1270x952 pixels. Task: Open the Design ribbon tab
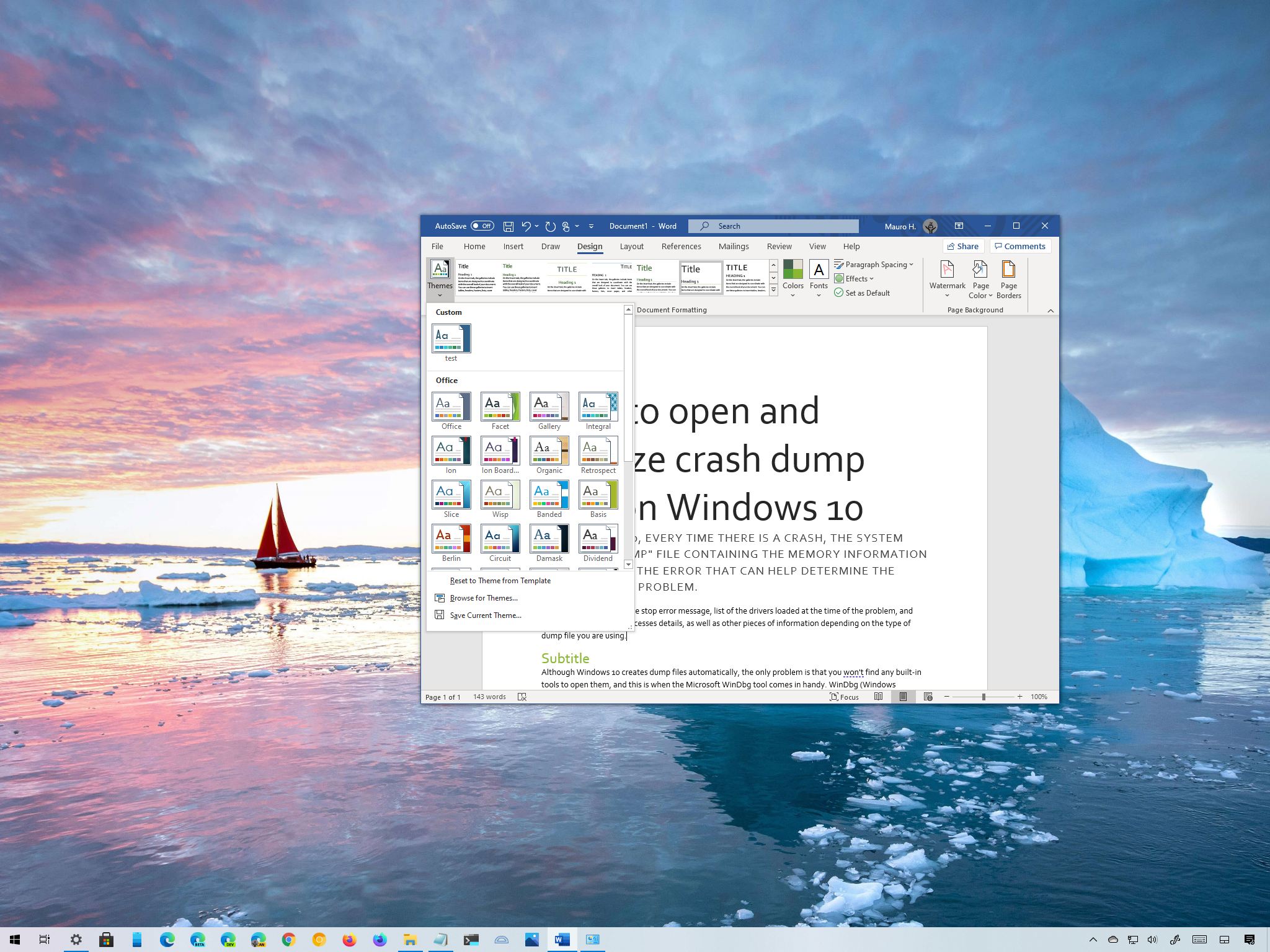pos(589,246)
